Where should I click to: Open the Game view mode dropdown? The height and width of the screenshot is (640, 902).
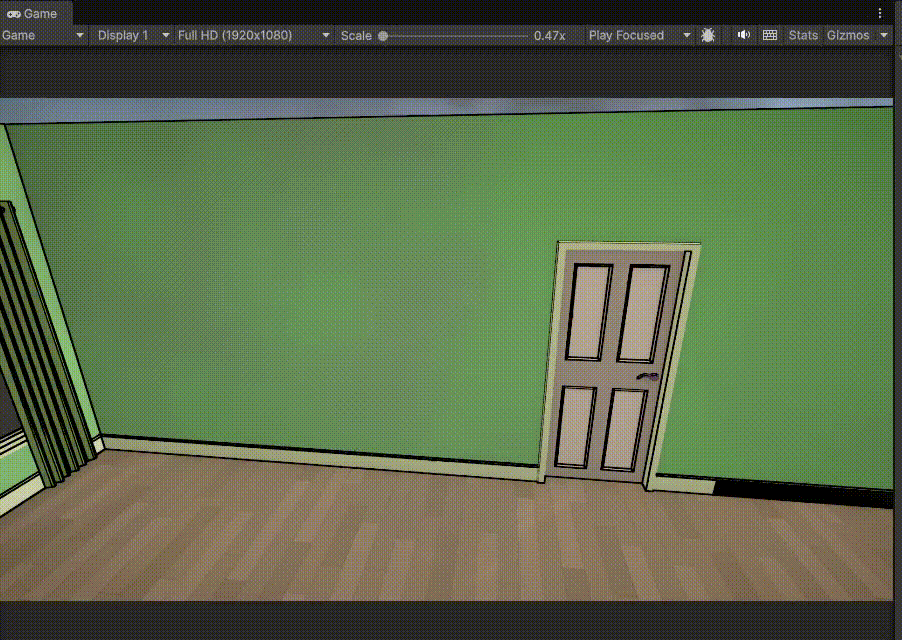coord(44,35)
